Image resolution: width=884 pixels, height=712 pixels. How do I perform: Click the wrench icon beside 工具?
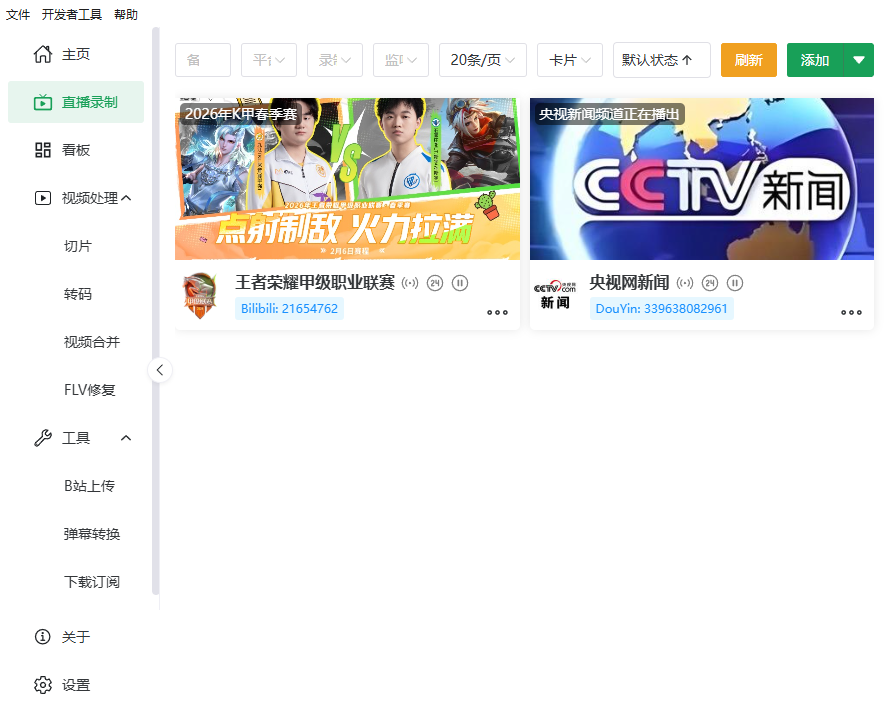[x=43, y=438]
